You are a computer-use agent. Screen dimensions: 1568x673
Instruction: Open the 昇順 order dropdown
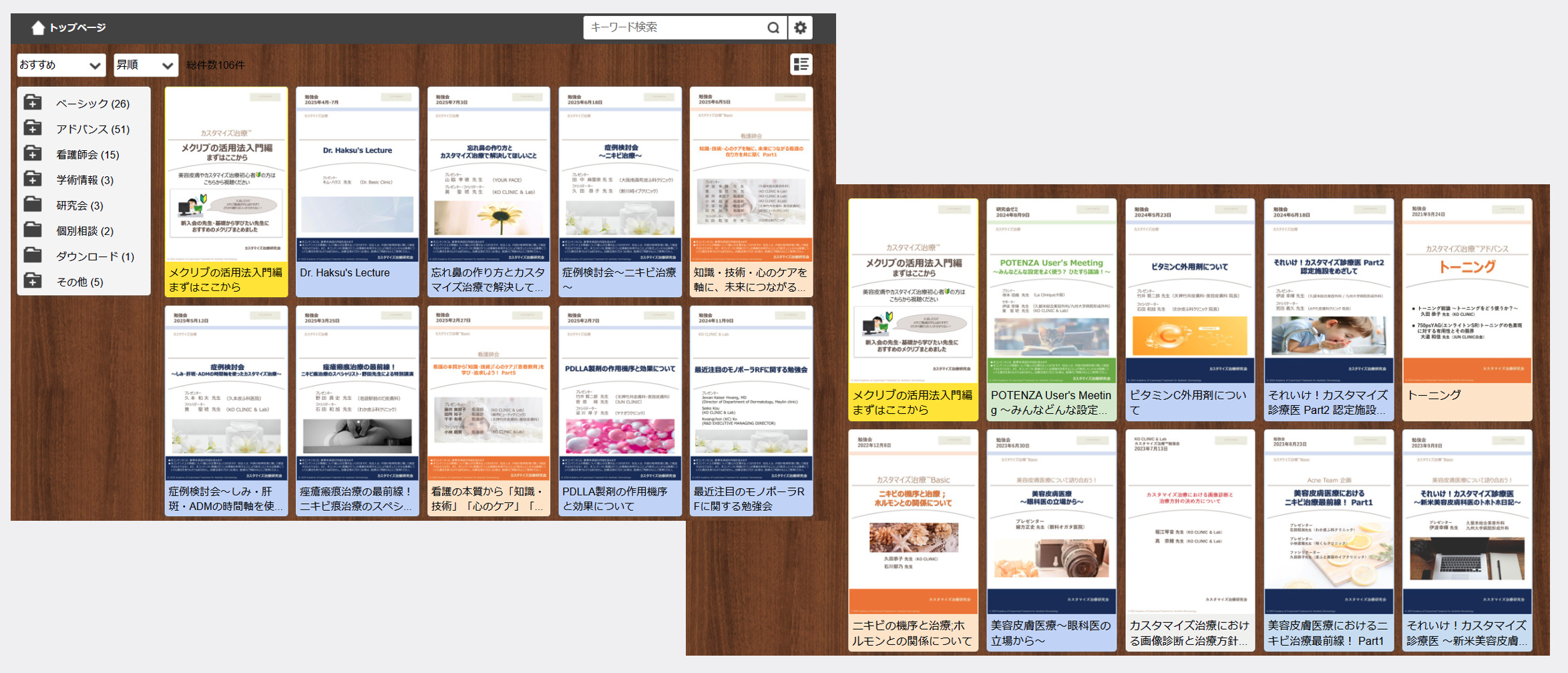(x=145, y=65)
